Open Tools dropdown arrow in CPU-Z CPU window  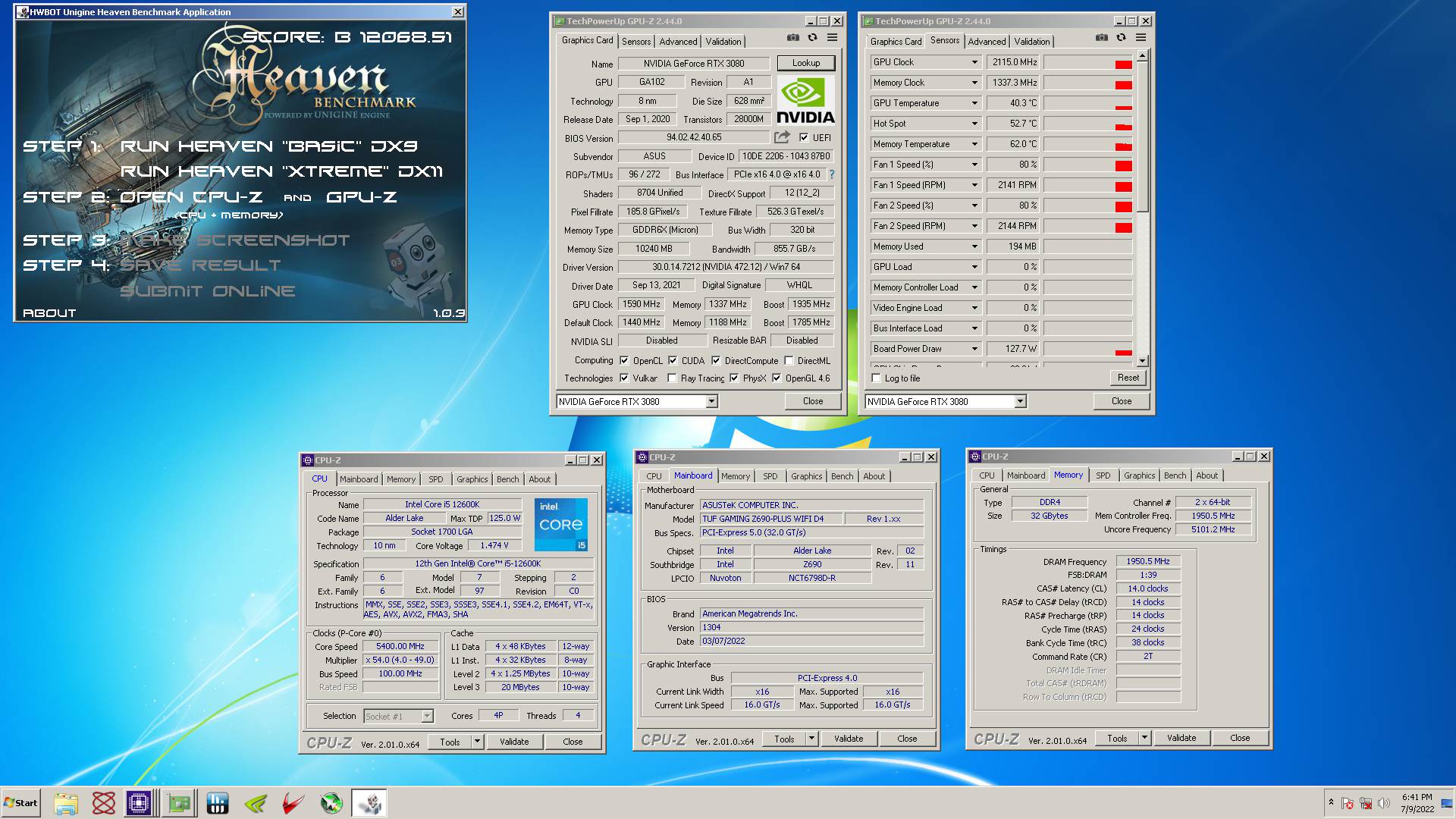pyautogui.click(x=478, y=742)
